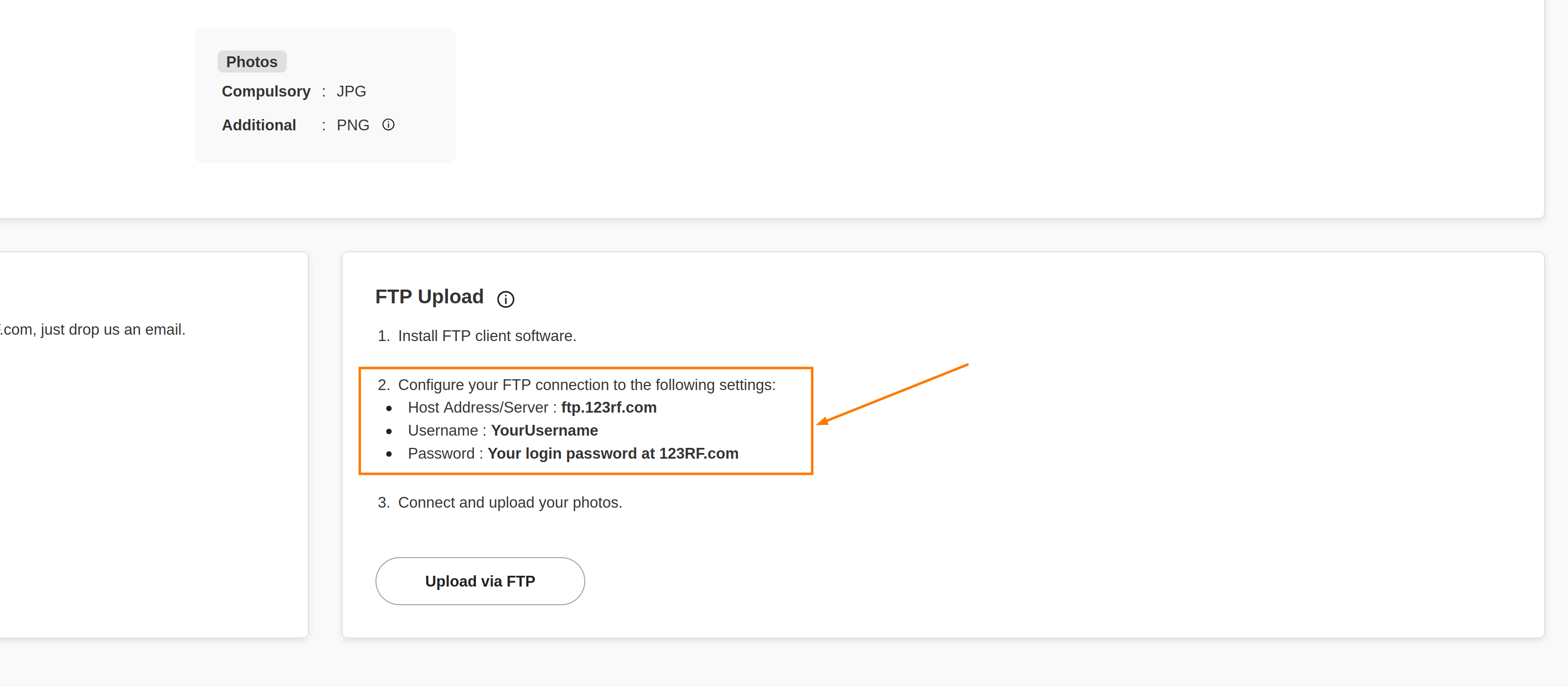Click the Password label in FTP settings
Image resolution: width=1568 pixels, height=687 pixels.
coord(441,453)
